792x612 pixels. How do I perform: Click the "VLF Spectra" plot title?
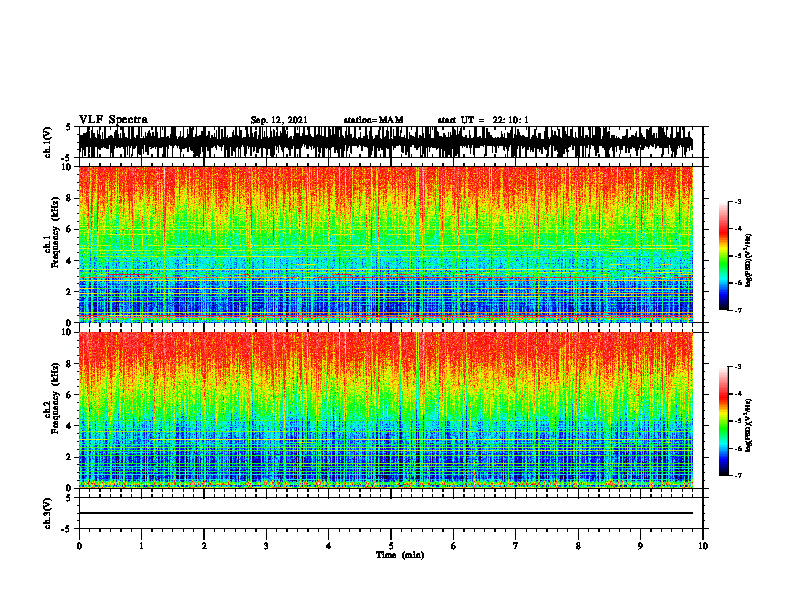pyautogui.click(x=113, y=119)
